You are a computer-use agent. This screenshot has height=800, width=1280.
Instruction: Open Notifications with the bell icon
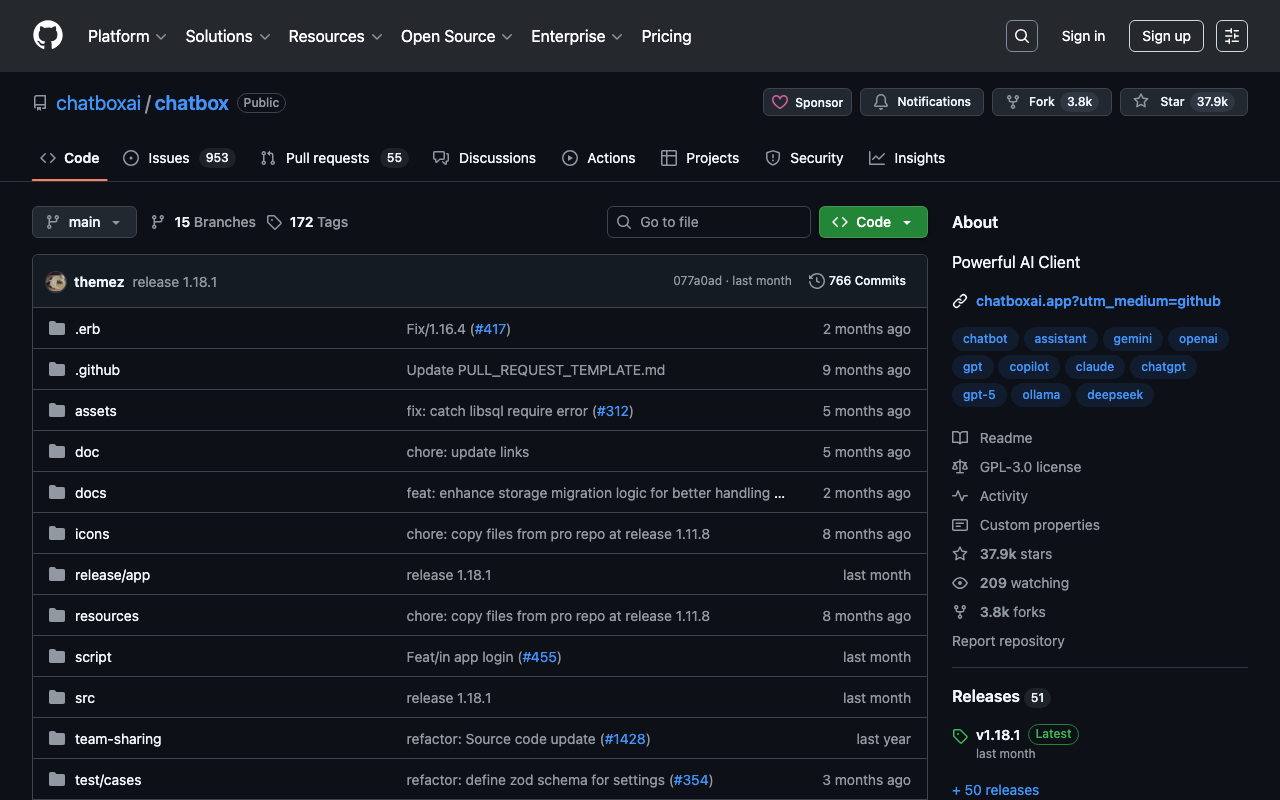(x=921, y=102)
